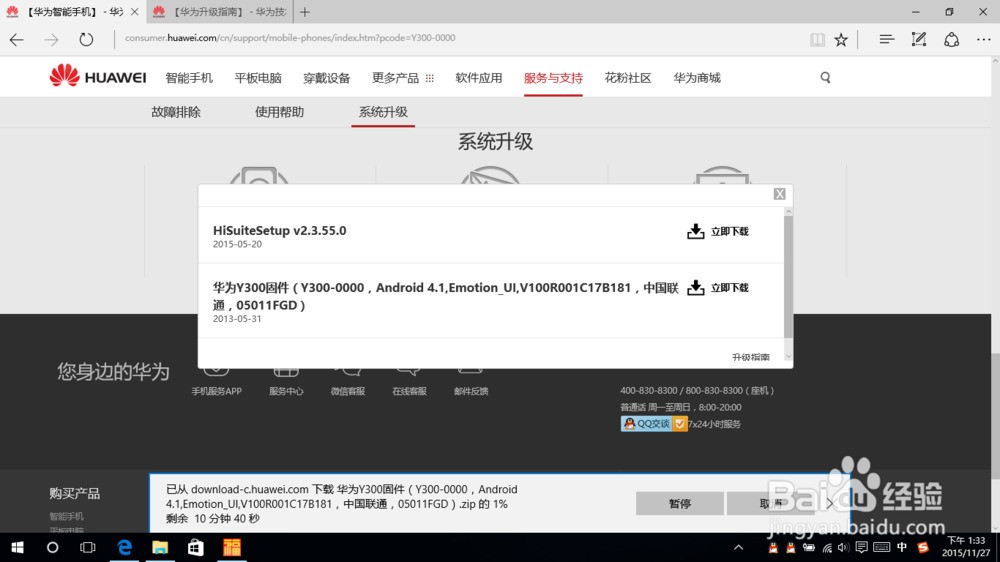Screen dimensions: 1000x562
Task: Toggle the 中 input method indicator
Action: (x=902, y=547)
